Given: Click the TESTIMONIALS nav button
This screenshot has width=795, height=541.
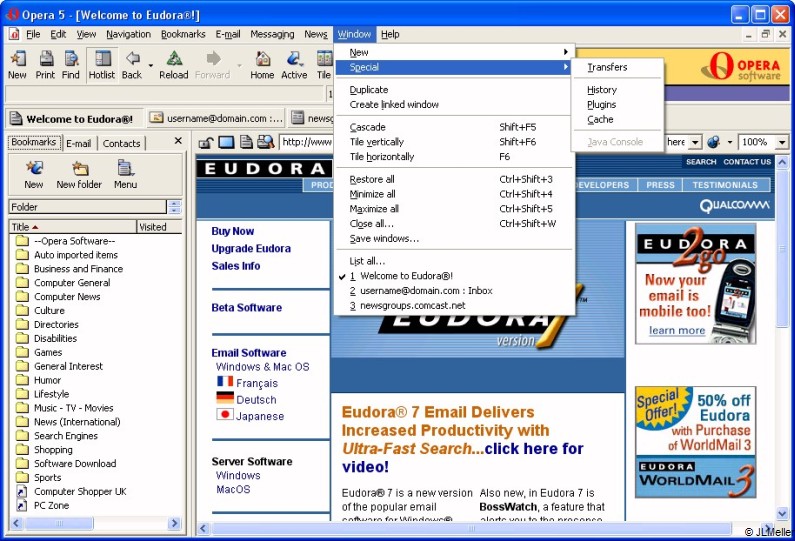Looking at the screenshot, I should coord(725,185).
